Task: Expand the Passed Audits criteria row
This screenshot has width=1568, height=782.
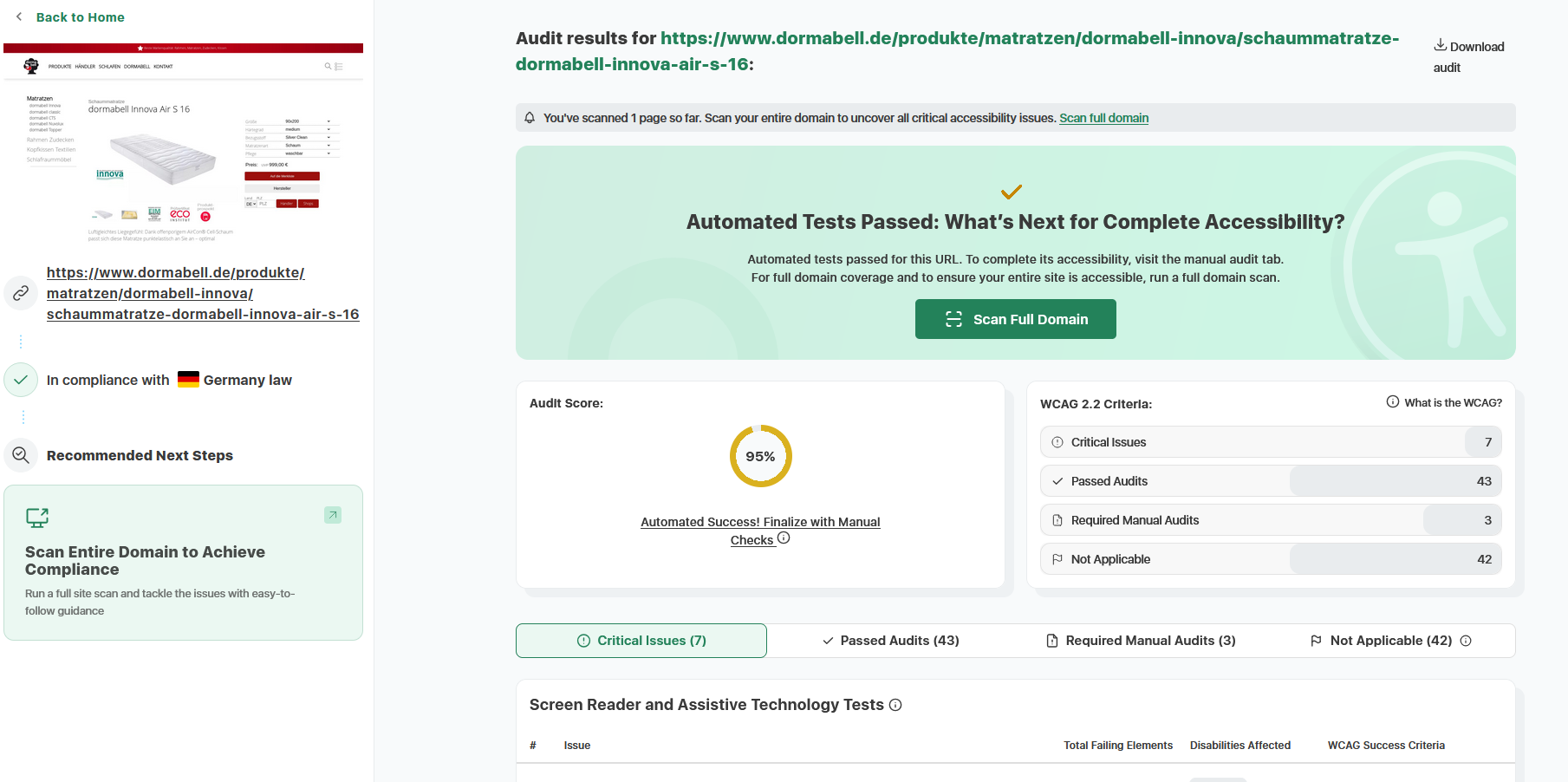Action: pos(1270,481)
